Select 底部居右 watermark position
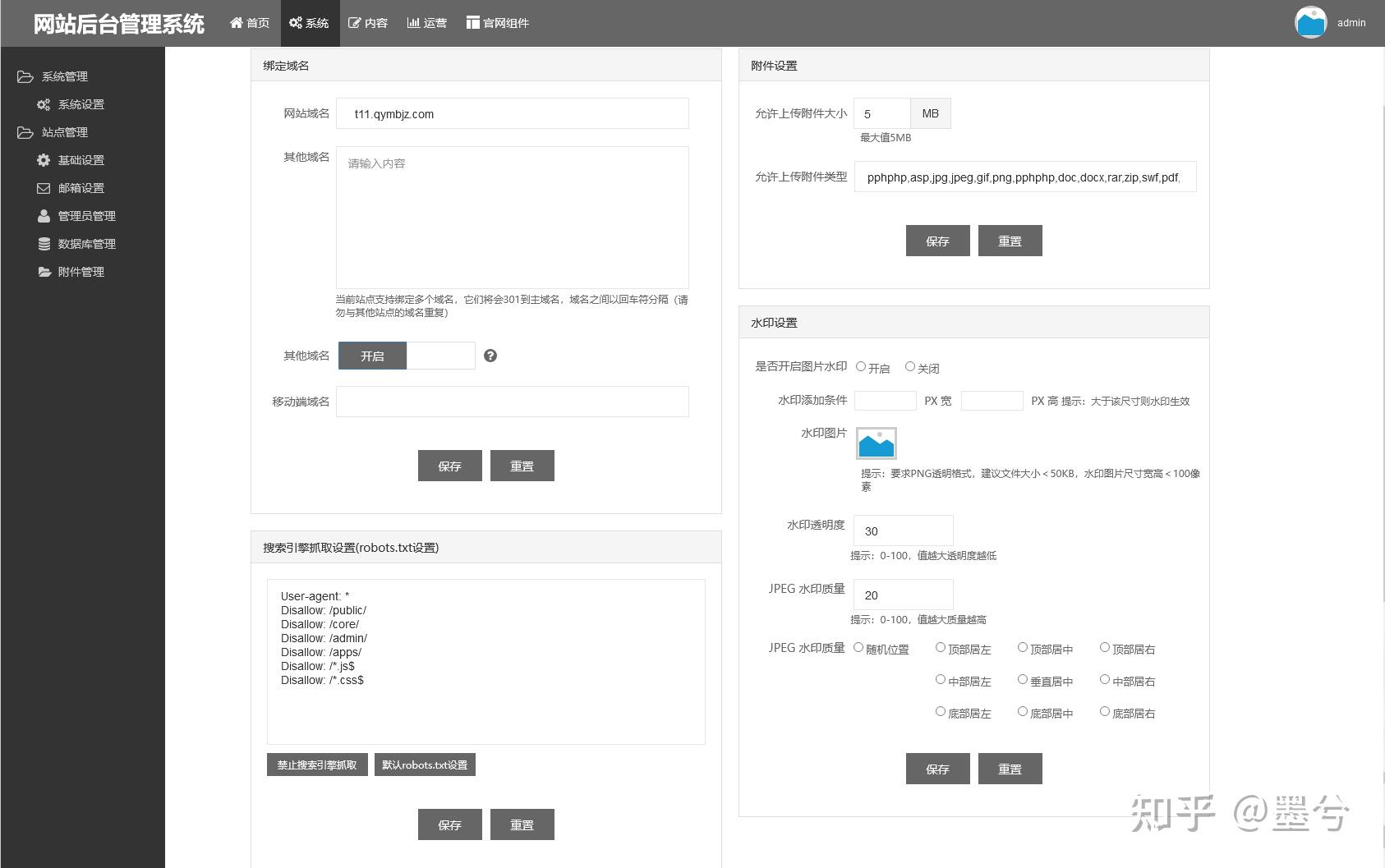The width and height of the screenshot is (1385, 868). click(1105, 712)
